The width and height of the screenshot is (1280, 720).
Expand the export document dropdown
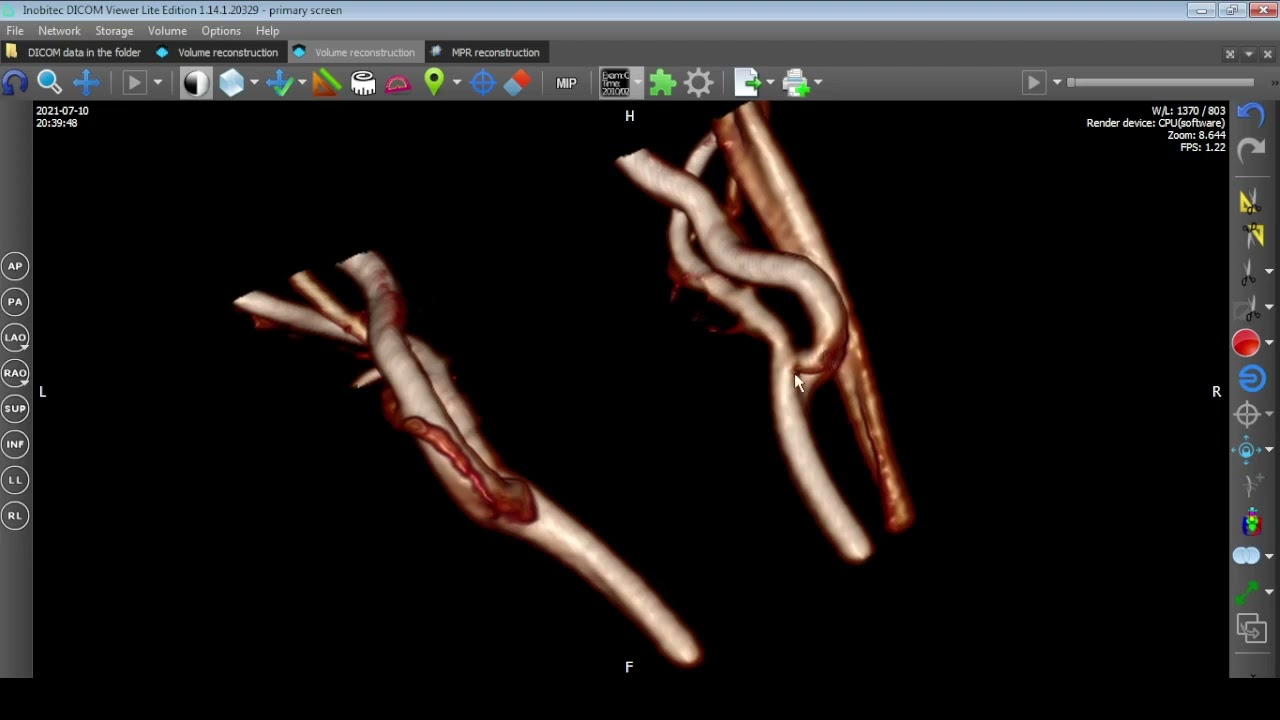tap(770, 83)
